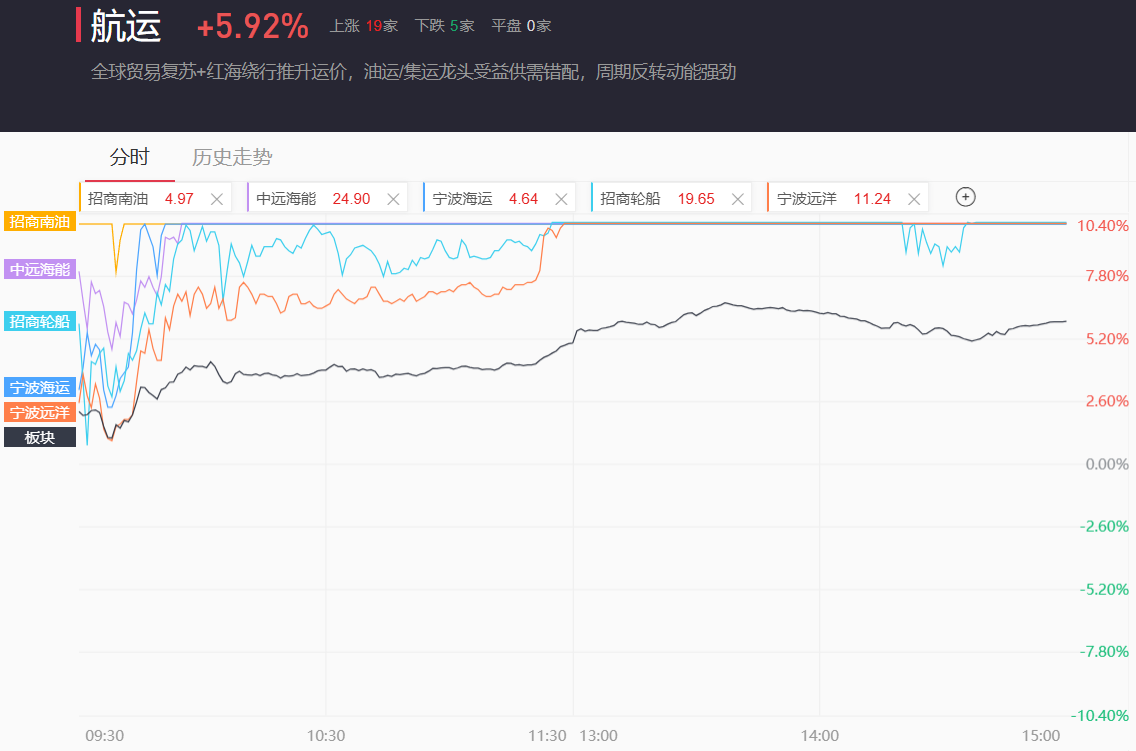The height and width of the screenshot is (751, 1136).
Task: Delete 宁波远洋 from the chart comparison
Action: coord(913,199)
